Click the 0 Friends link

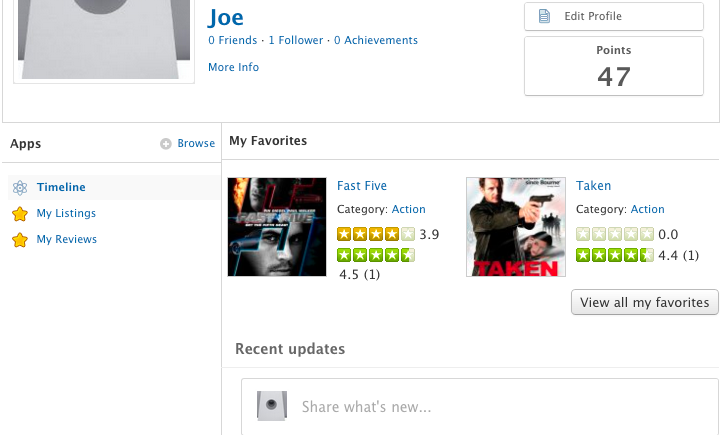(x=232, y=41)
